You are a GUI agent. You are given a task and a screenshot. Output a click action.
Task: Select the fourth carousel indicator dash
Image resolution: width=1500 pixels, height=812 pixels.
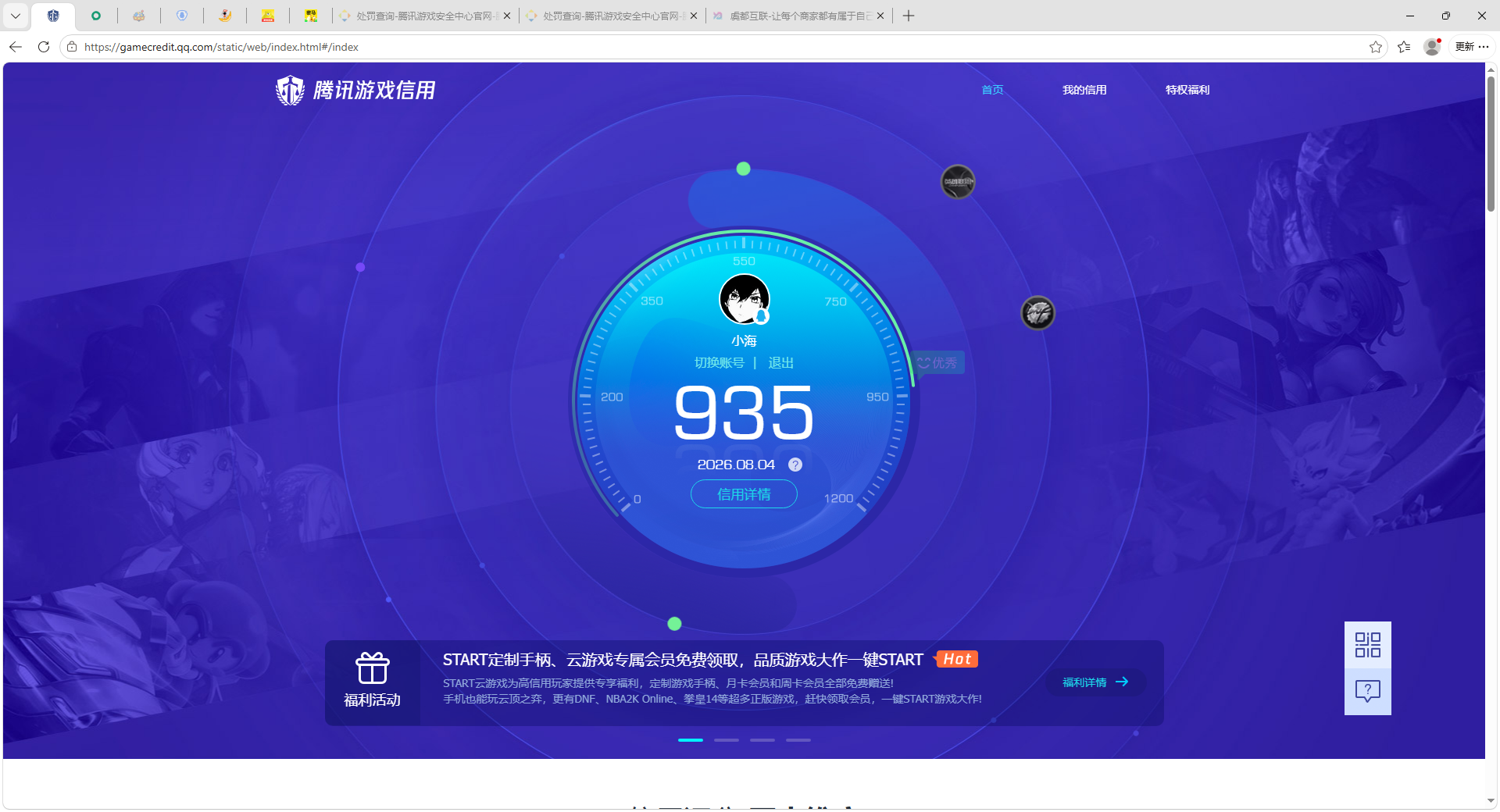click(x=798, y=740)
